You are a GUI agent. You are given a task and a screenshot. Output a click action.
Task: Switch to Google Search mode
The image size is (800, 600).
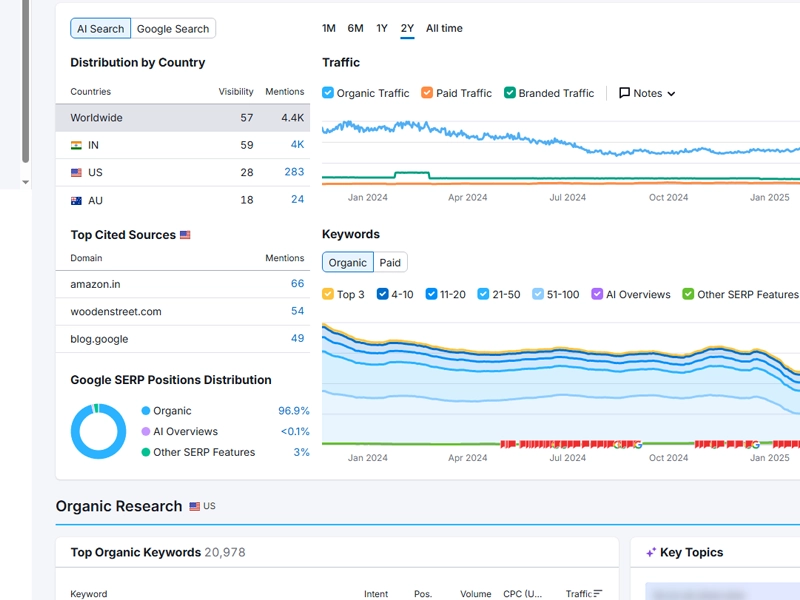click(173, 28)
